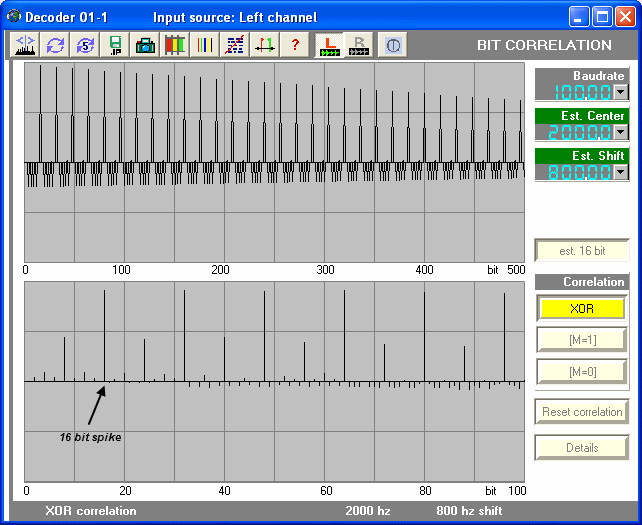This screenshot has width=642, height=525.
Task: Click the est. 16 bit button
Action: click(581, 251)
